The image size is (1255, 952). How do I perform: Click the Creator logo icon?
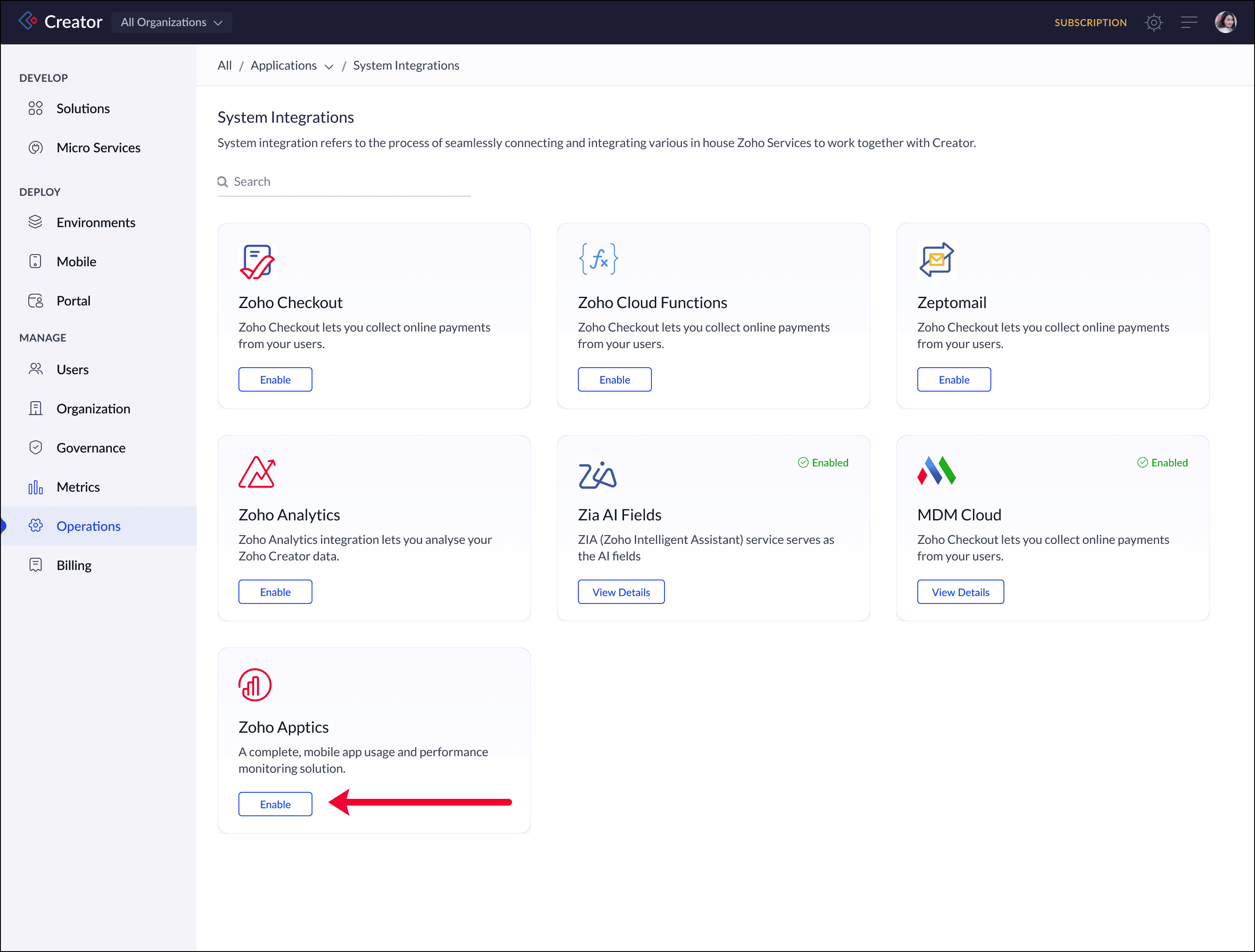coord(28,22)
